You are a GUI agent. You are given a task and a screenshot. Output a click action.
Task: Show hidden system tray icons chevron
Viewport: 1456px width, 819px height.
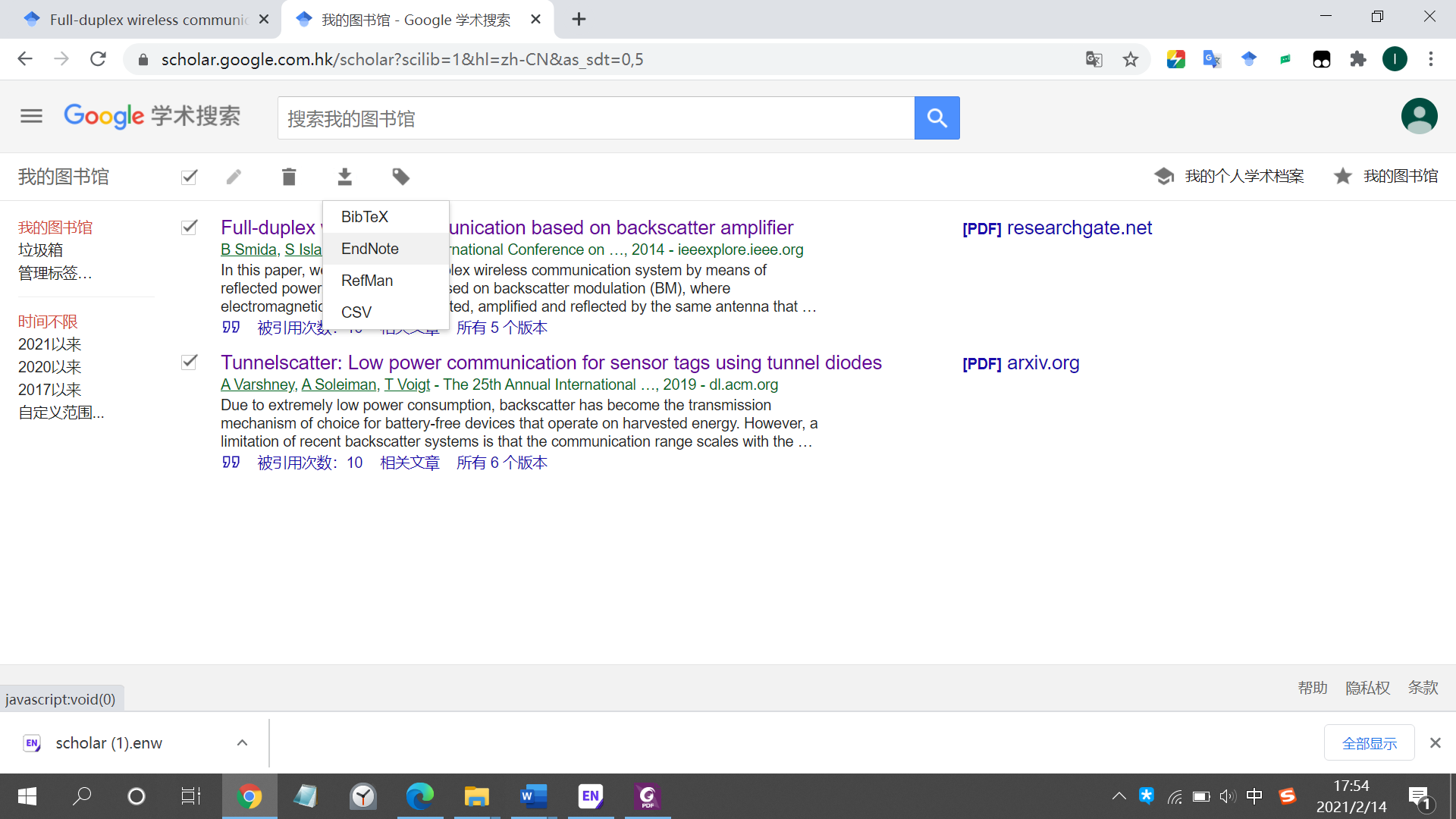point(1119,796)
